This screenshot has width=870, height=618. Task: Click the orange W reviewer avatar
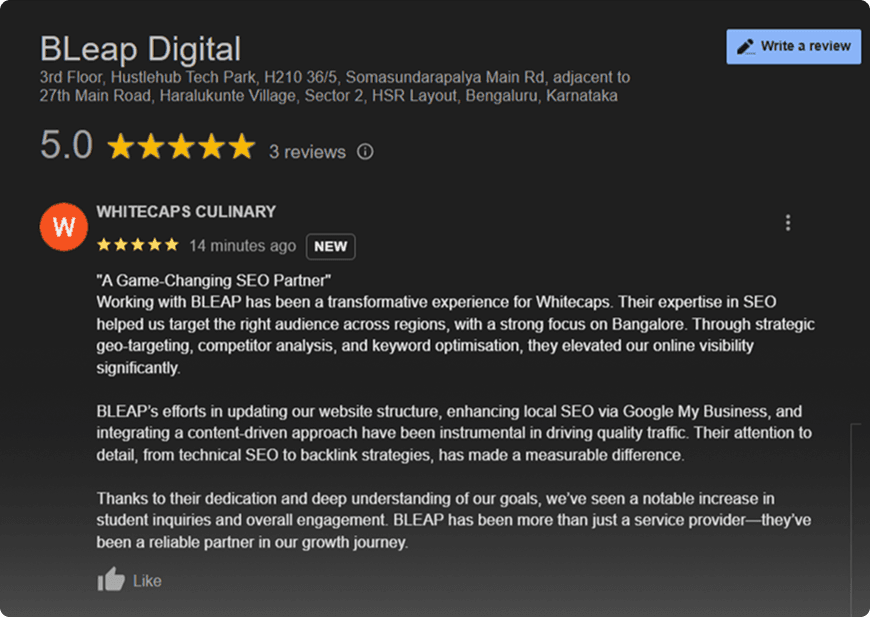coord(64,227)
